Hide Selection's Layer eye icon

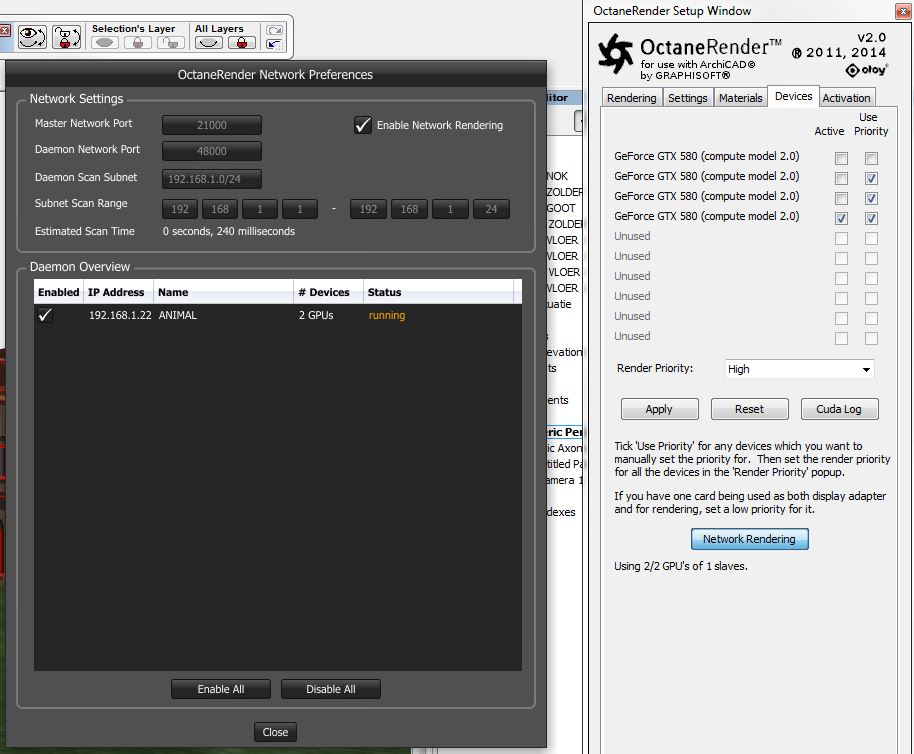tap(105, 43)
